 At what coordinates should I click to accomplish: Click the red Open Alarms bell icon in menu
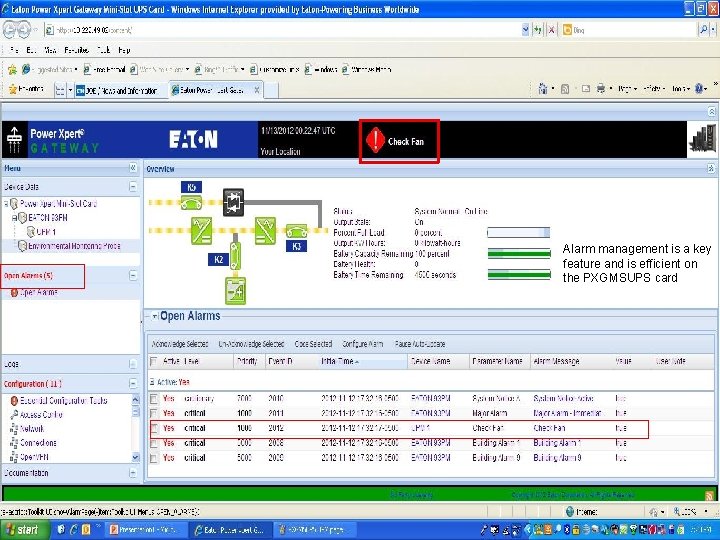(x=14, y=292)
